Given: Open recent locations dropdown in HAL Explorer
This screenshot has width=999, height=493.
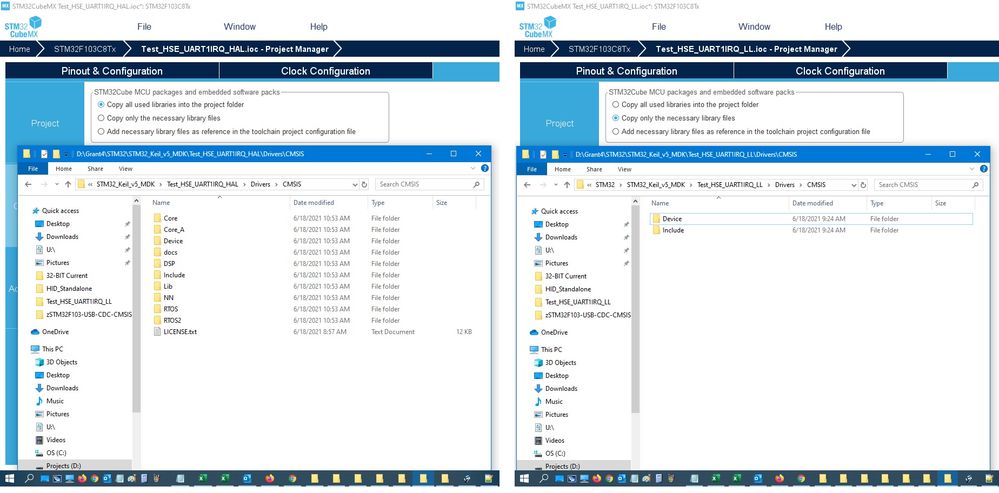Looking at the screenshot, I should pyautogui.click(x=57, y=184).
